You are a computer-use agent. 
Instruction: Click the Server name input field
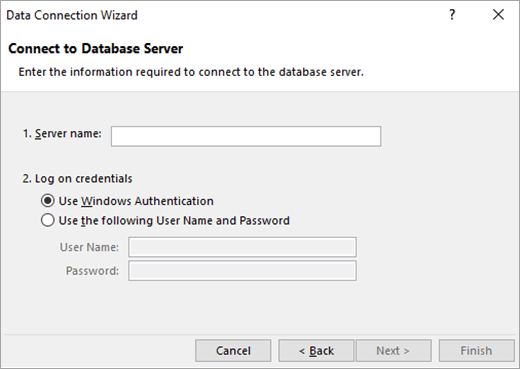(246, 136)
